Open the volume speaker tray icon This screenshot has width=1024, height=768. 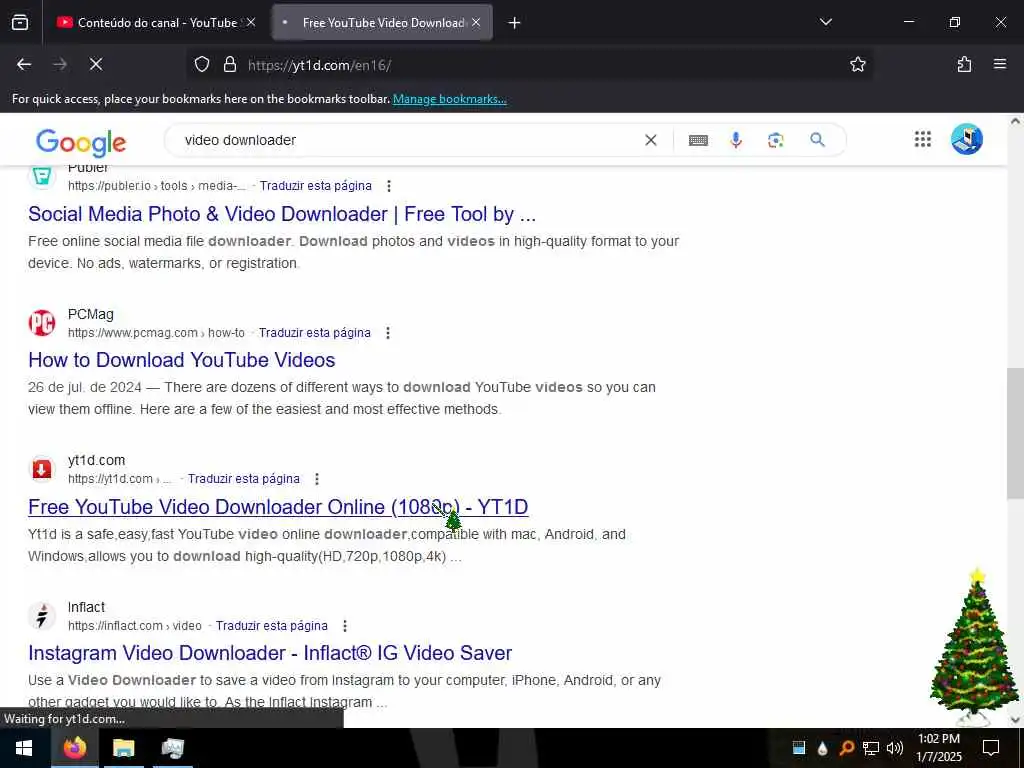point(895,748)
